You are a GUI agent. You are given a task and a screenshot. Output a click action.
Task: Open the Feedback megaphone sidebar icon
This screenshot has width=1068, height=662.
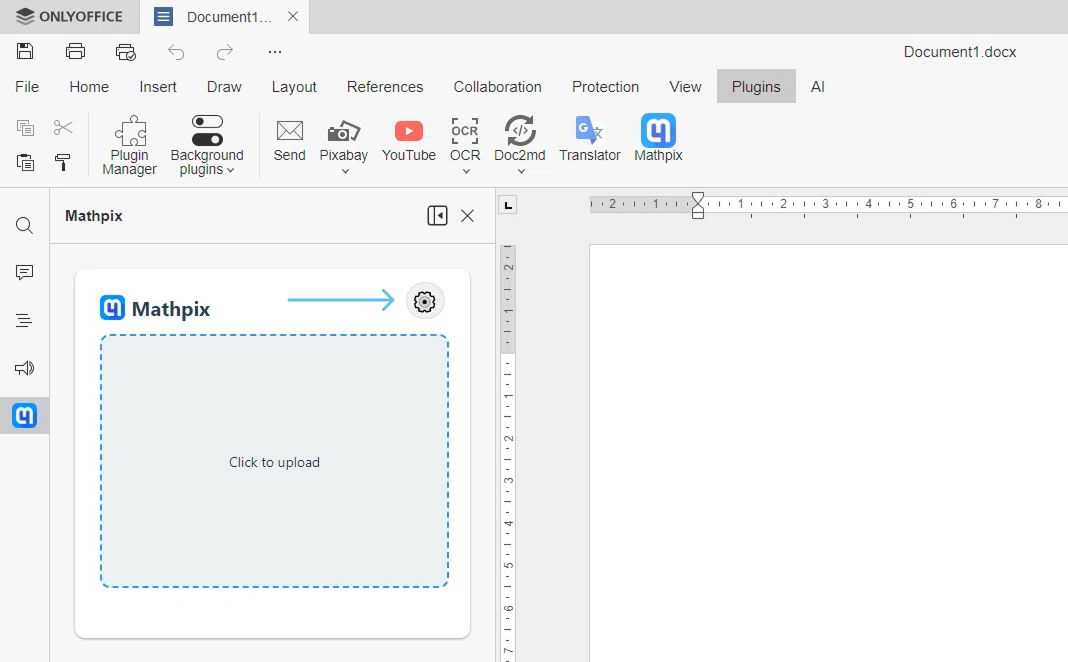25,368
